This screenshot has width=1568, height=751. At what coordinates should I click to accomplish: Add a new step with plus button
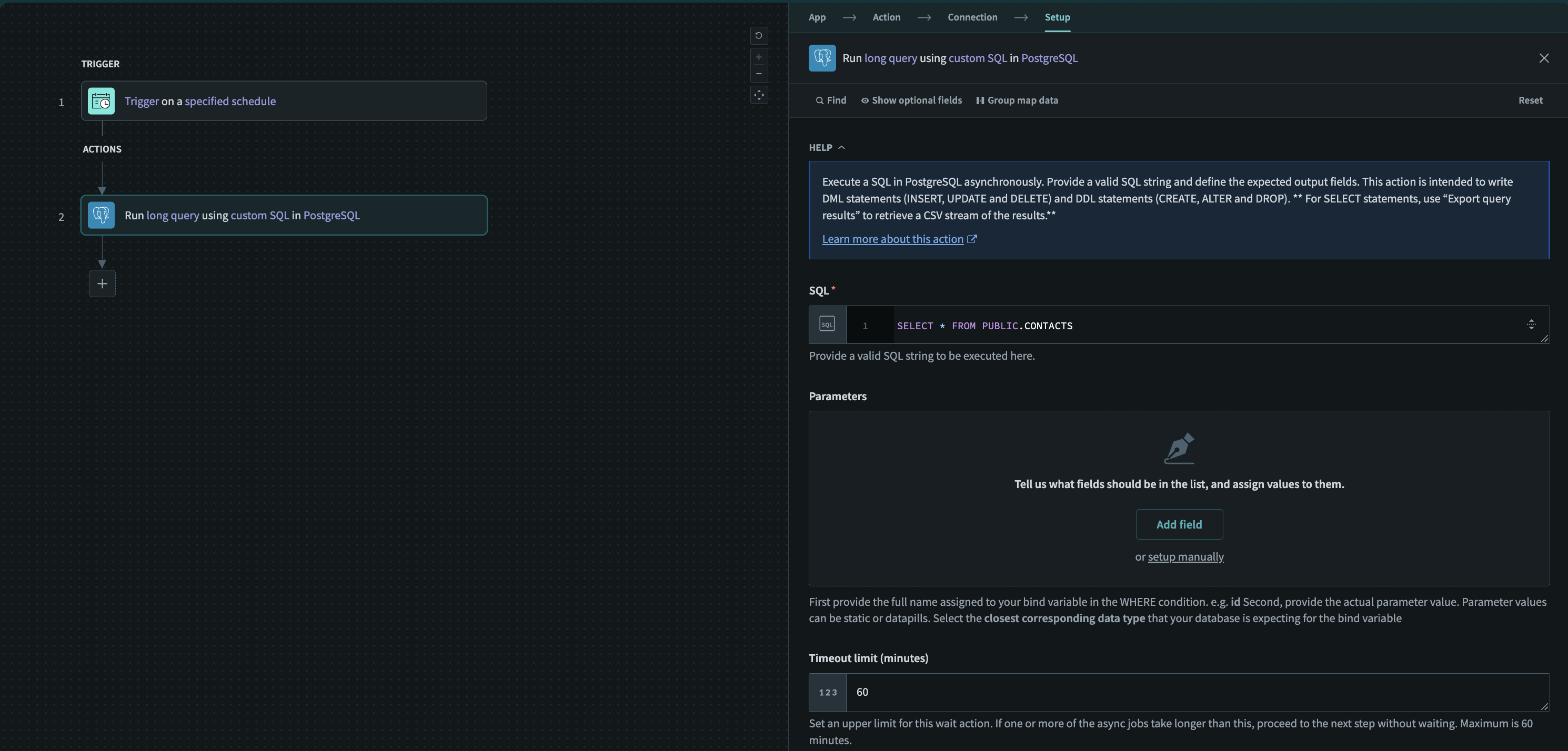coord(102,283)
